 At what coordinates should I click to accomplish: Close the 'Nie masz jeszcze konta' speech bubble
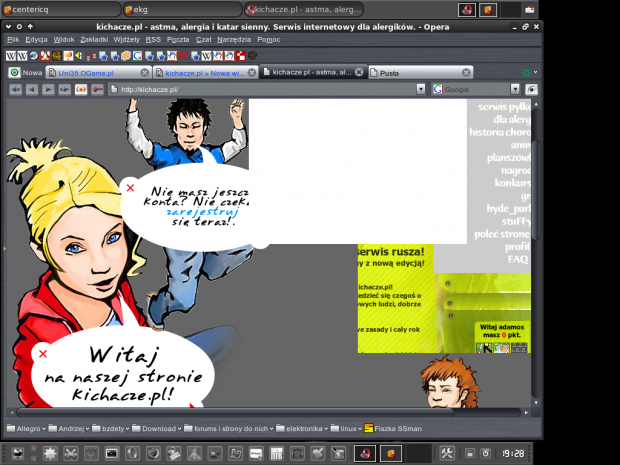(130, 188)
